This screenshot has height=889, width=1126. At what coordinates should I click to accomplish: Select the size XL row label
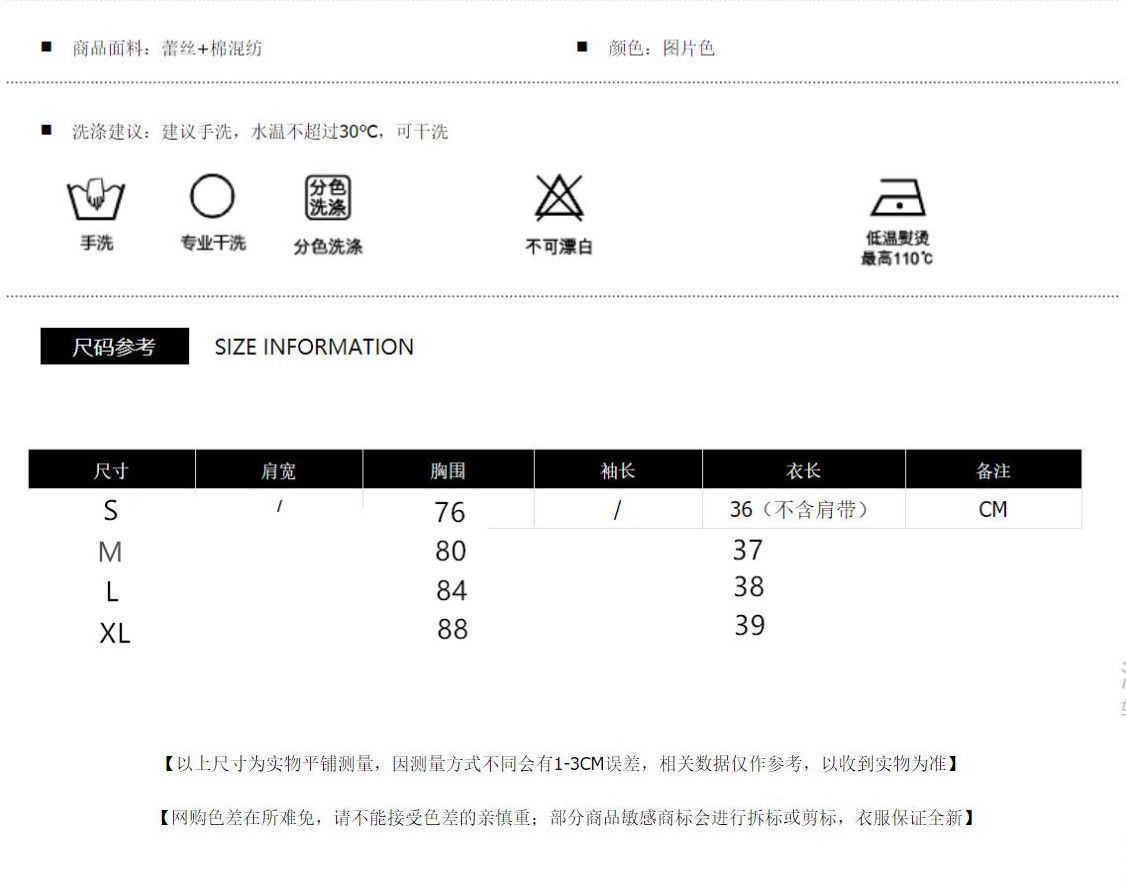[x=114, y=633]
